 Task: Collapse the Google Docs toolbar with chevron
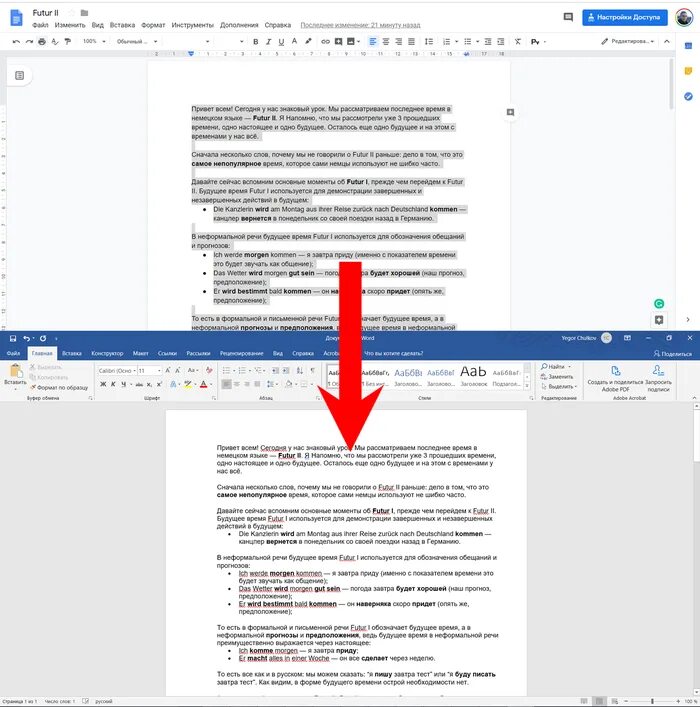[667, 41]
